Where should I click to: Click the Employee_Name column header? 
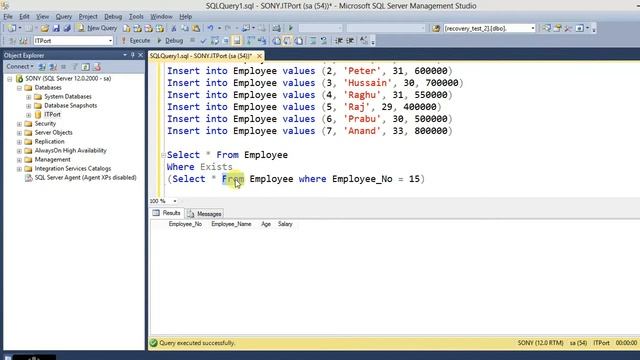point(231,224)
